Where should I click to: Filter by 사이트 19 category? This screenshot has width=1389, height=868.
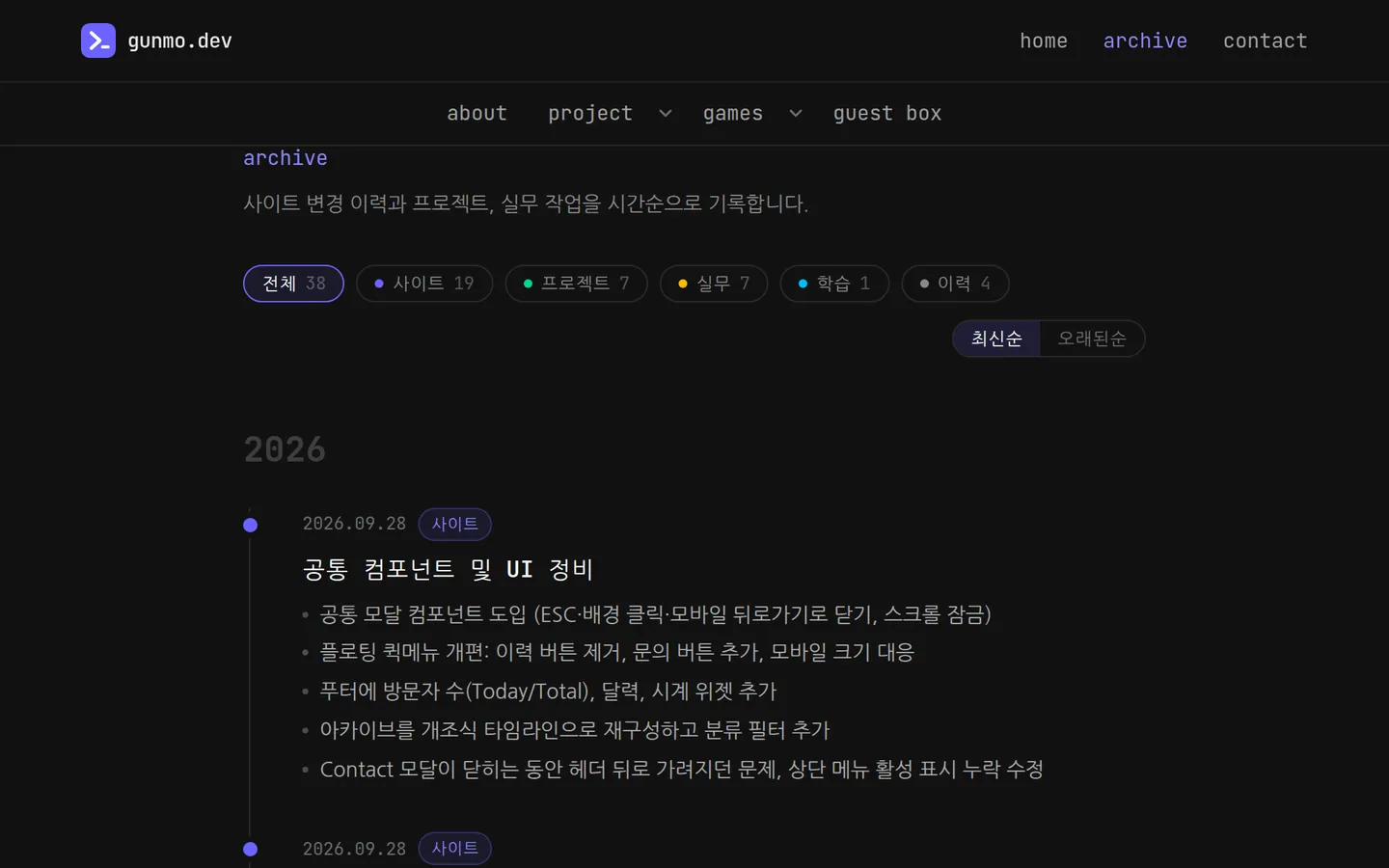424,284
